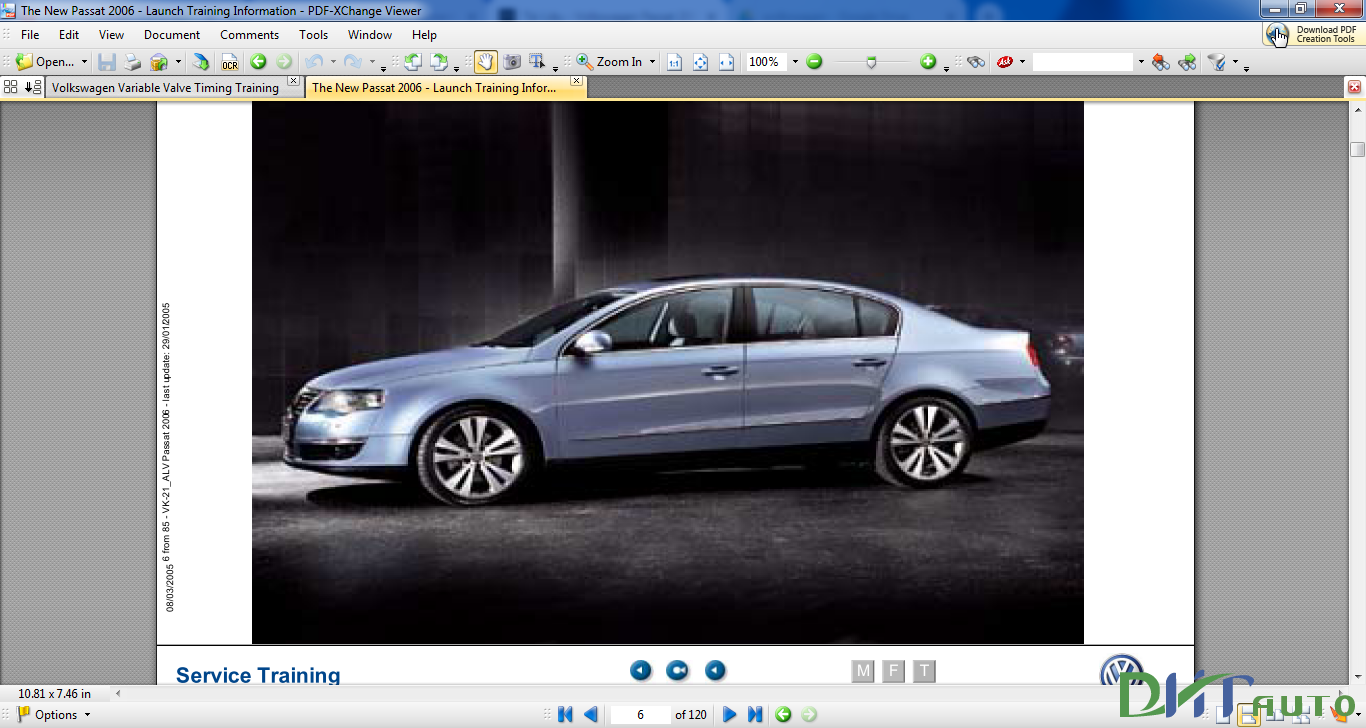Viewport: 1366px width, 728px height.
Task: Select the Text Selection tool
Action: (x=537, y=61)
